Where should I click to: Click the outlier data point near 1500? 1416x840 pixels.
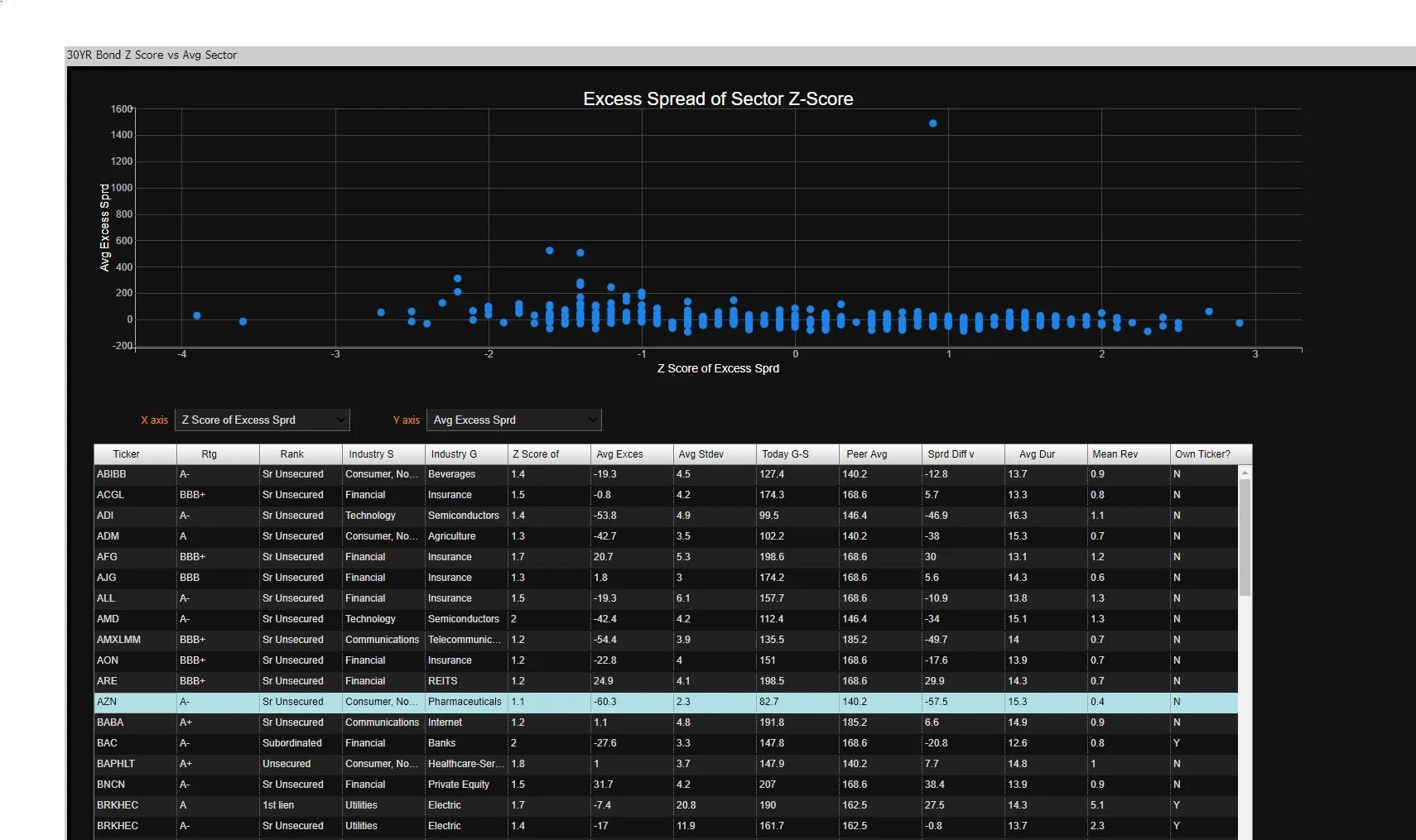(x=933, y=123)
